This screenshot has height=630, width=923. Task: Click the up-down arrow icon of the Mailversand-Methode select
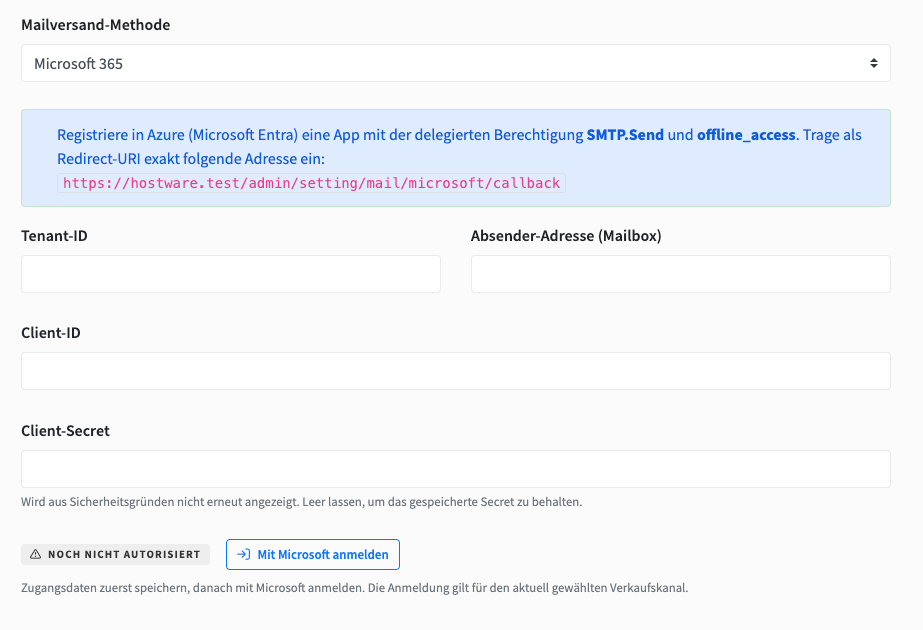[x=874, y=63]
